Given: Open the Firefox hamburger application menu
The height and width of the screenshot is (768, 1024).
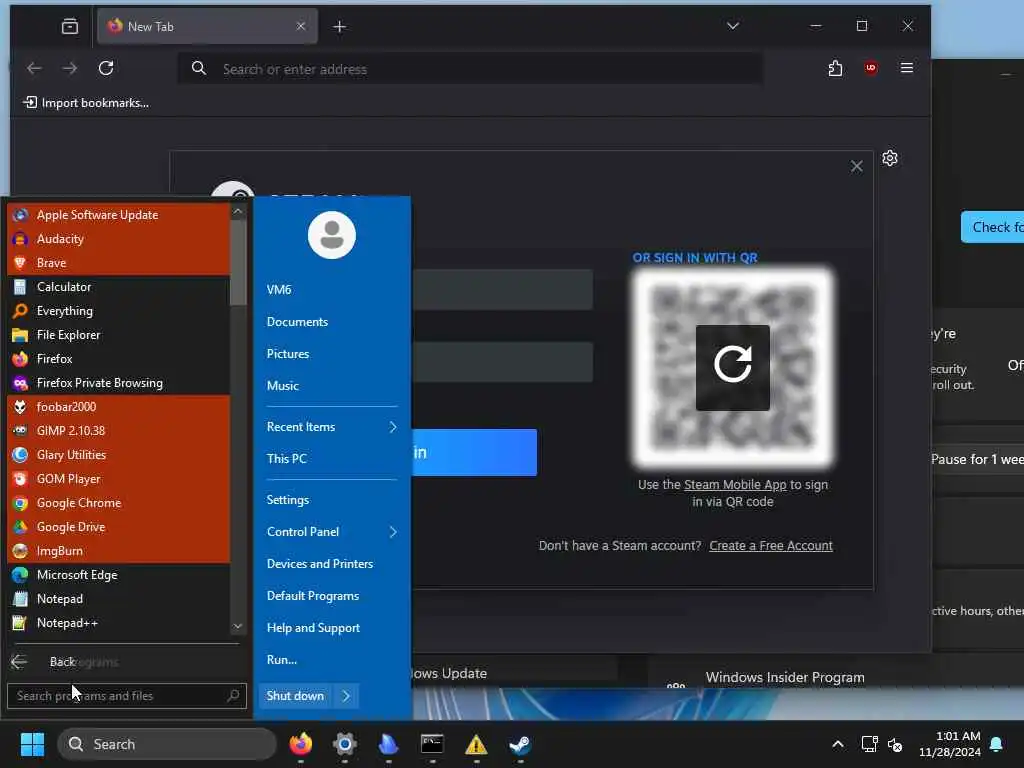Looking at the screenshot, I should (x=906, y=68).
